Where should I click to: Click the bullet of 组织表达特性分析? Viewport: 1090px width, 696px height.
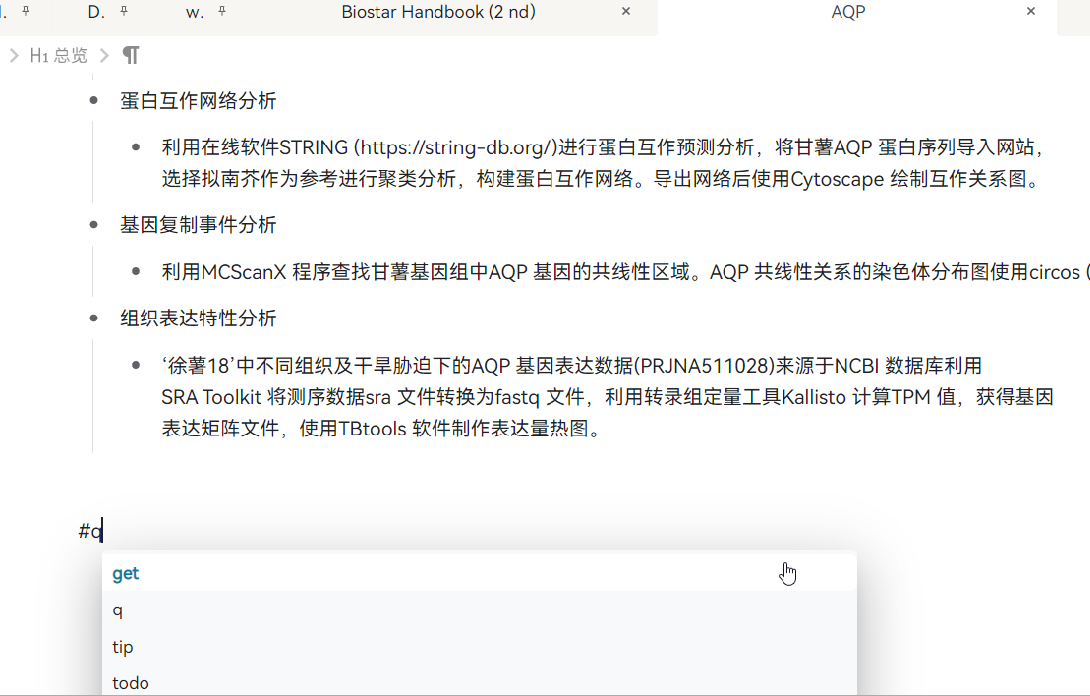click(93, 318)
